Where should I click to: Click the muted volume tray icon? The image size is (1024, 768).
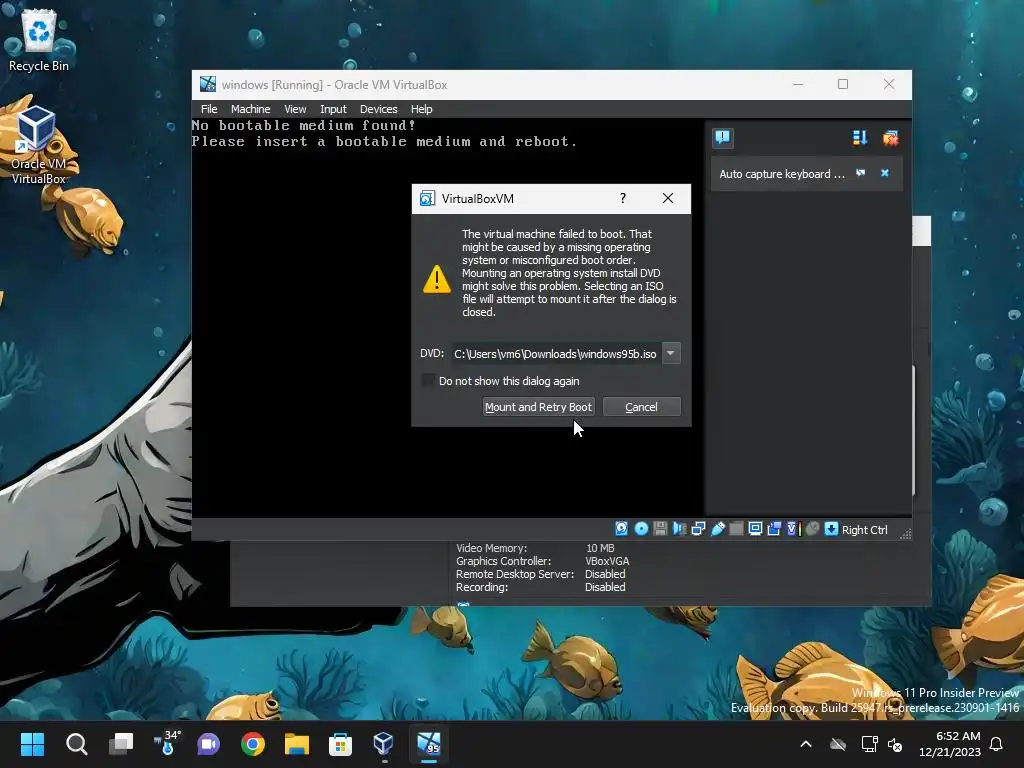click(895, 744)
